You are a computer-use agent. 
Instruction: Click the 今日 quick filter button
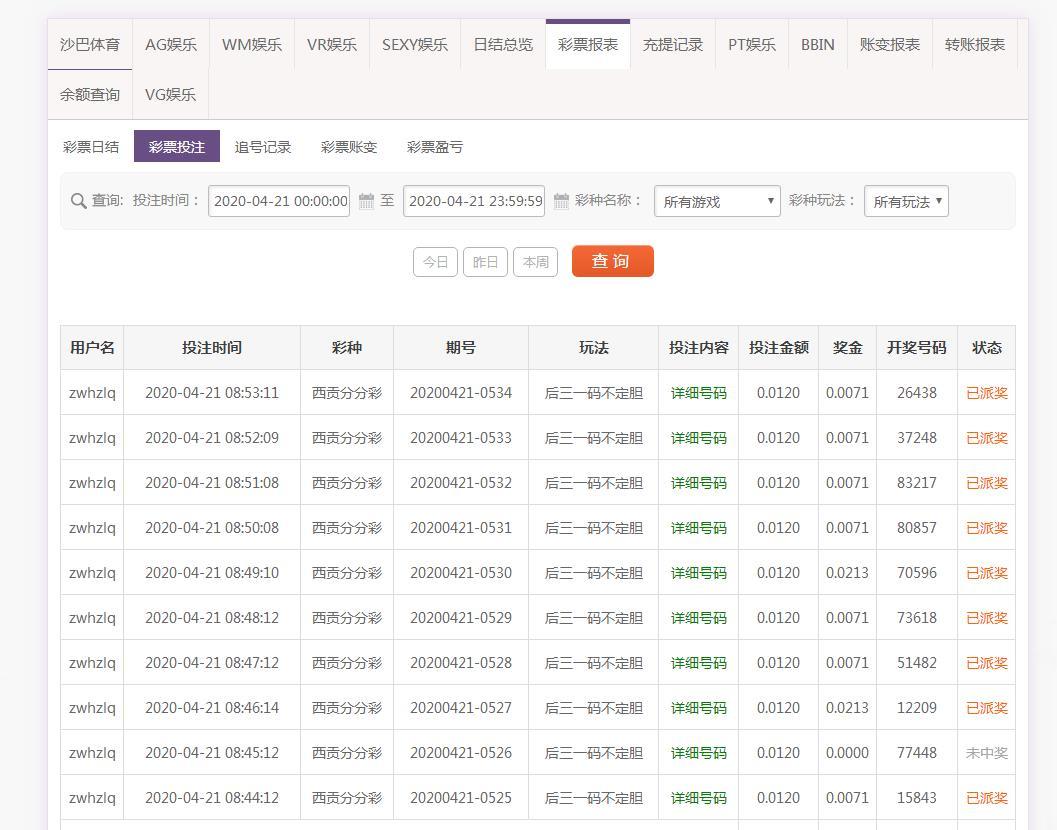[435, 262]
